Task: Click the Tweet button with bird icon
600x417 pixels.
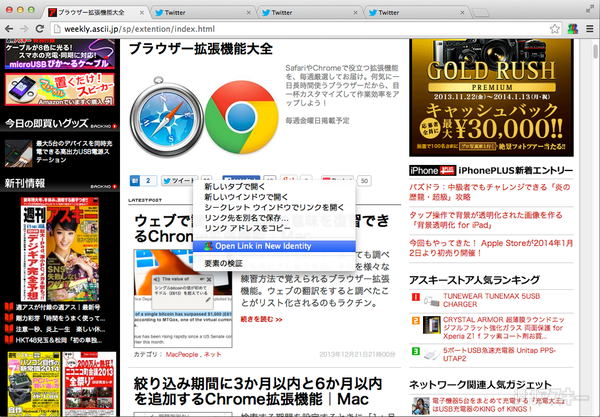Action: click(x=179, y=181)
